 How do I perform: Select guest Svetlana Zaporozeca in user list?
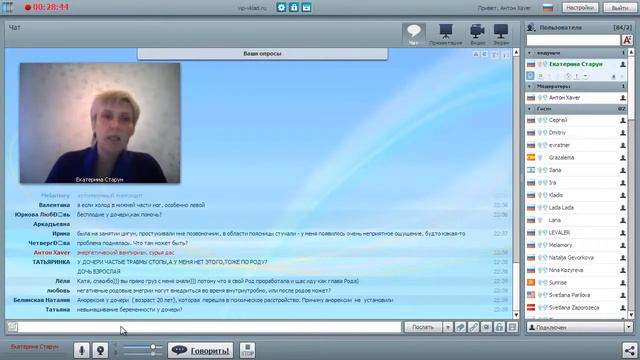point(576,308)
